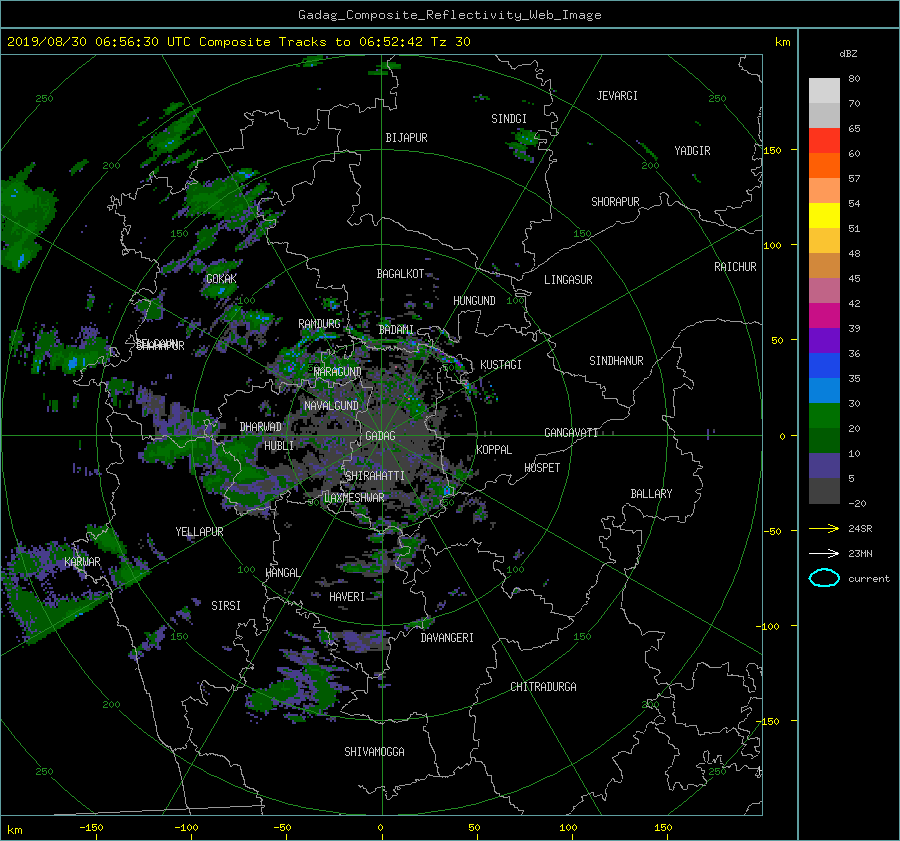This screenshot has width=900, height=841.
Task: Click the GOKAK city label
Action: coord(221,279)
